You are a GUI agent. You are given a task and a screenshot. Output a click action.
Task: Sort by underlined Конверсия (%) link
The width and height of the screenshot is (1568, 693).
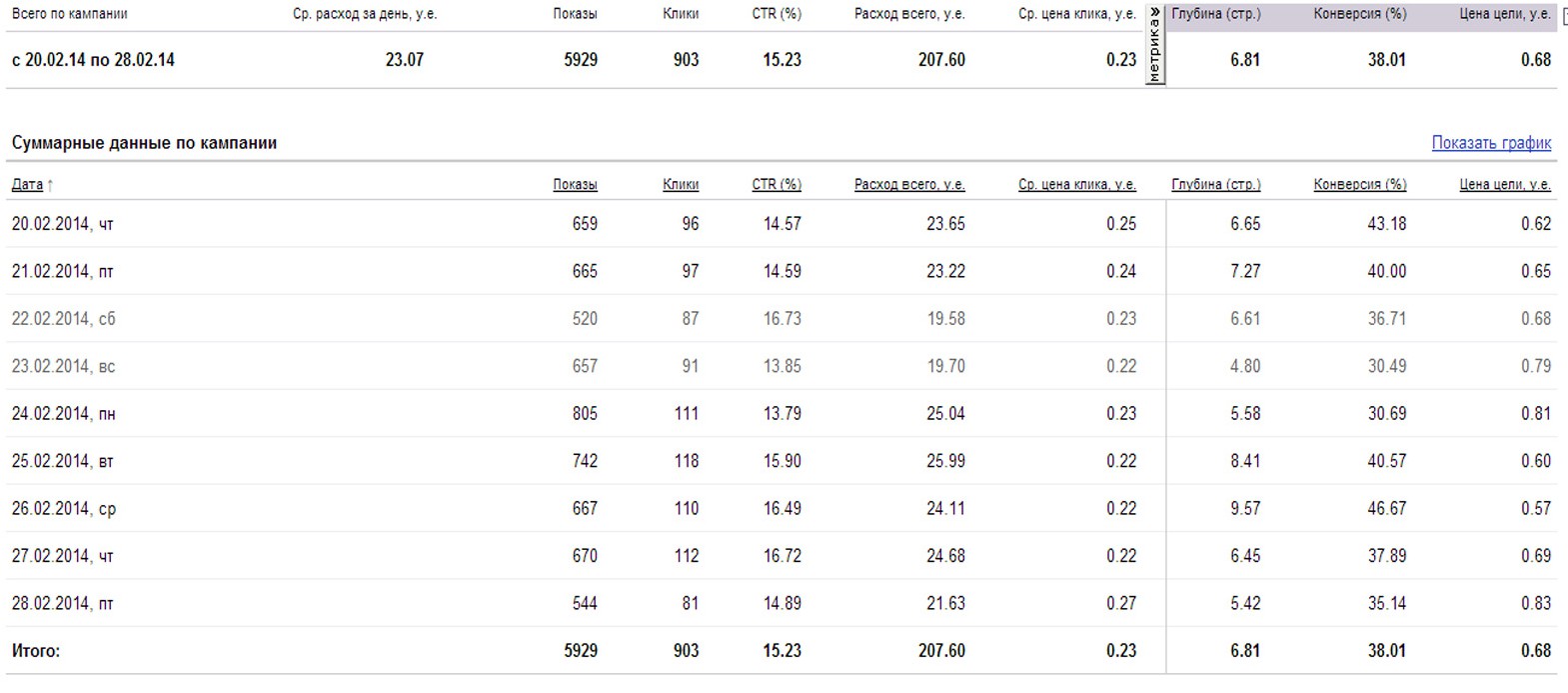(x=1359, y=185)
